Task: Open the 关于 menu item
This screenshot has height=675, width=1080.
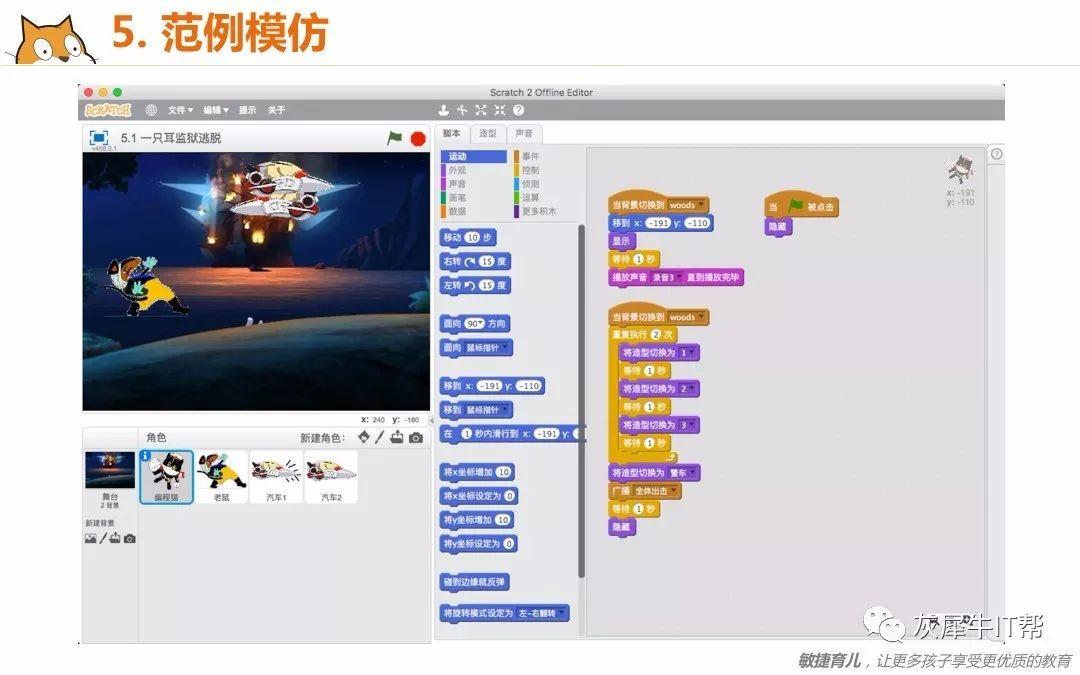Action: click(x=276, y=110)
